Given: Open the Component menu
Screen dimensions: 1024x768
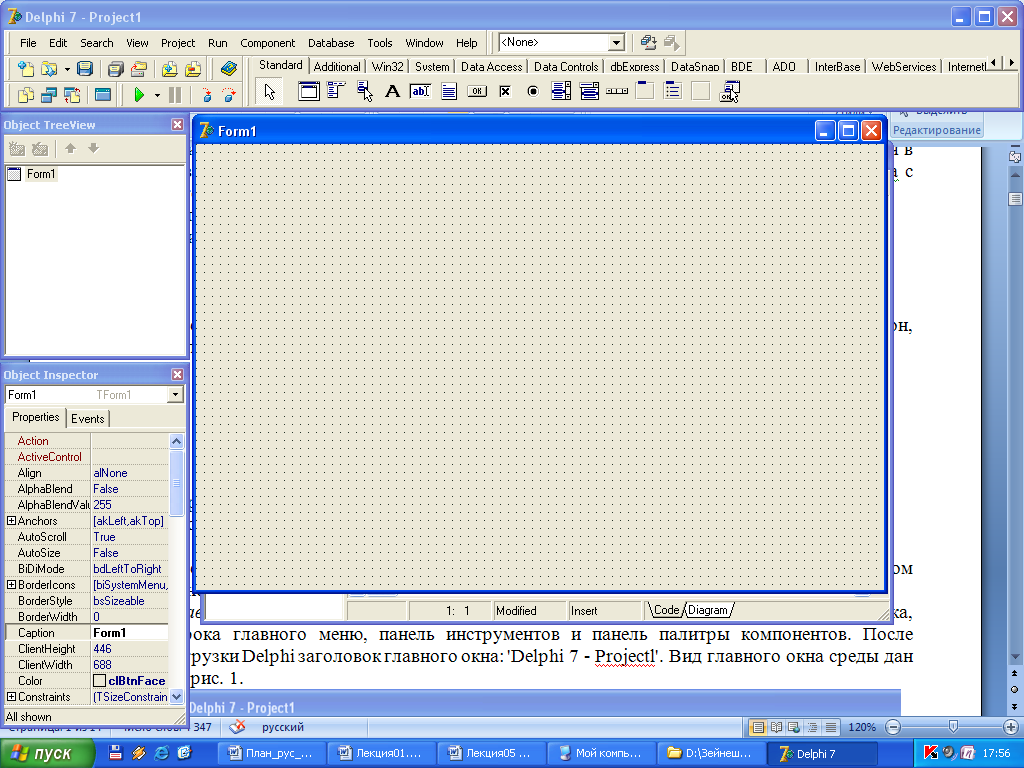Looking at the screenshot, I should [x=267, y=43].
